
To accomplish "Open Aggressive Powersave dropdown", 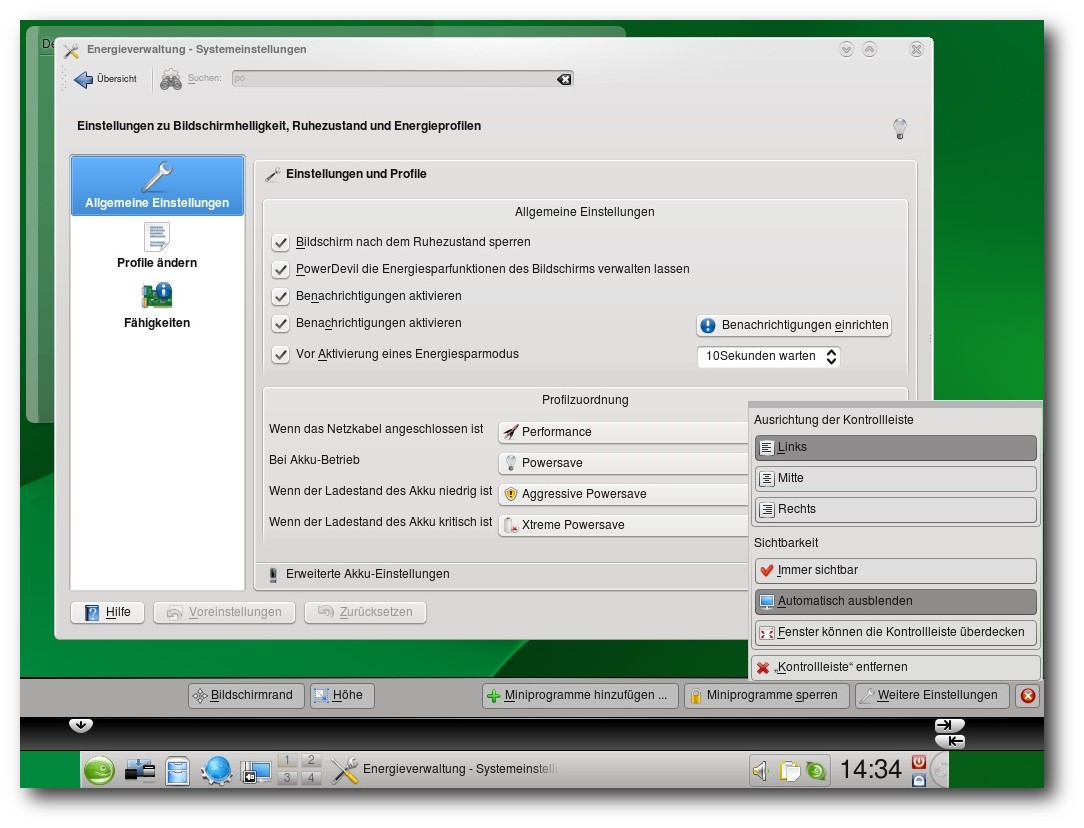I will click(x=623, y=494).
